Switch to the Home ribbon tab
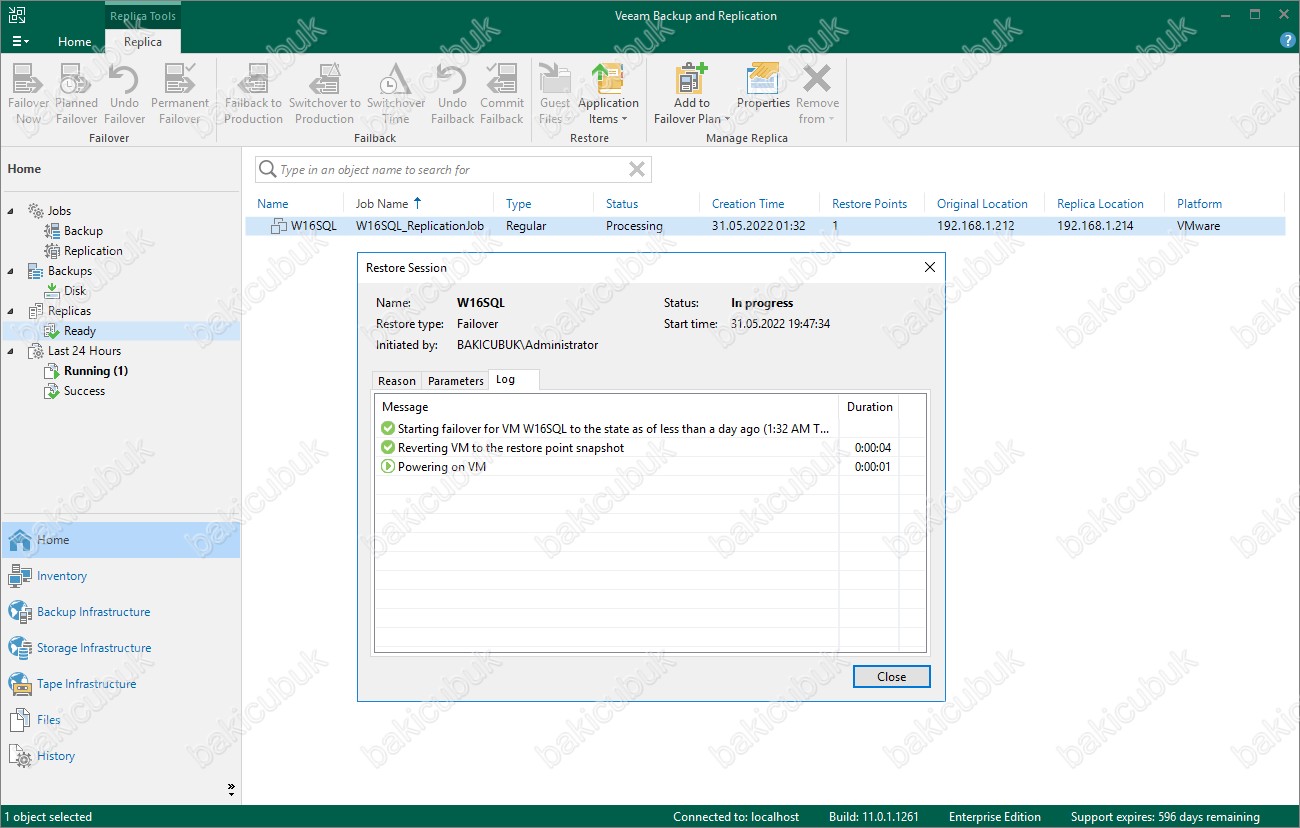 pos(75,42)
